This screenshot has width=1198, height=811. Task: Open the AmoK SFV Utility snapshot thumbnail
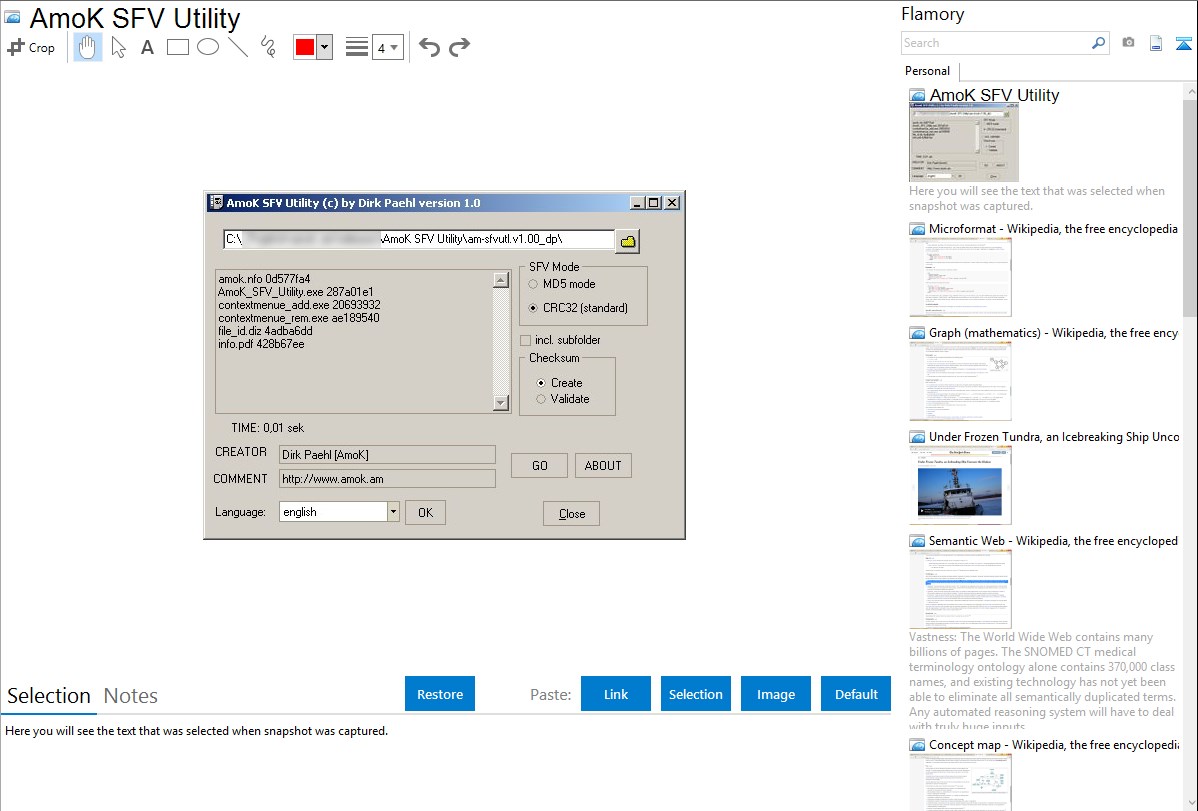coord(964,143)
